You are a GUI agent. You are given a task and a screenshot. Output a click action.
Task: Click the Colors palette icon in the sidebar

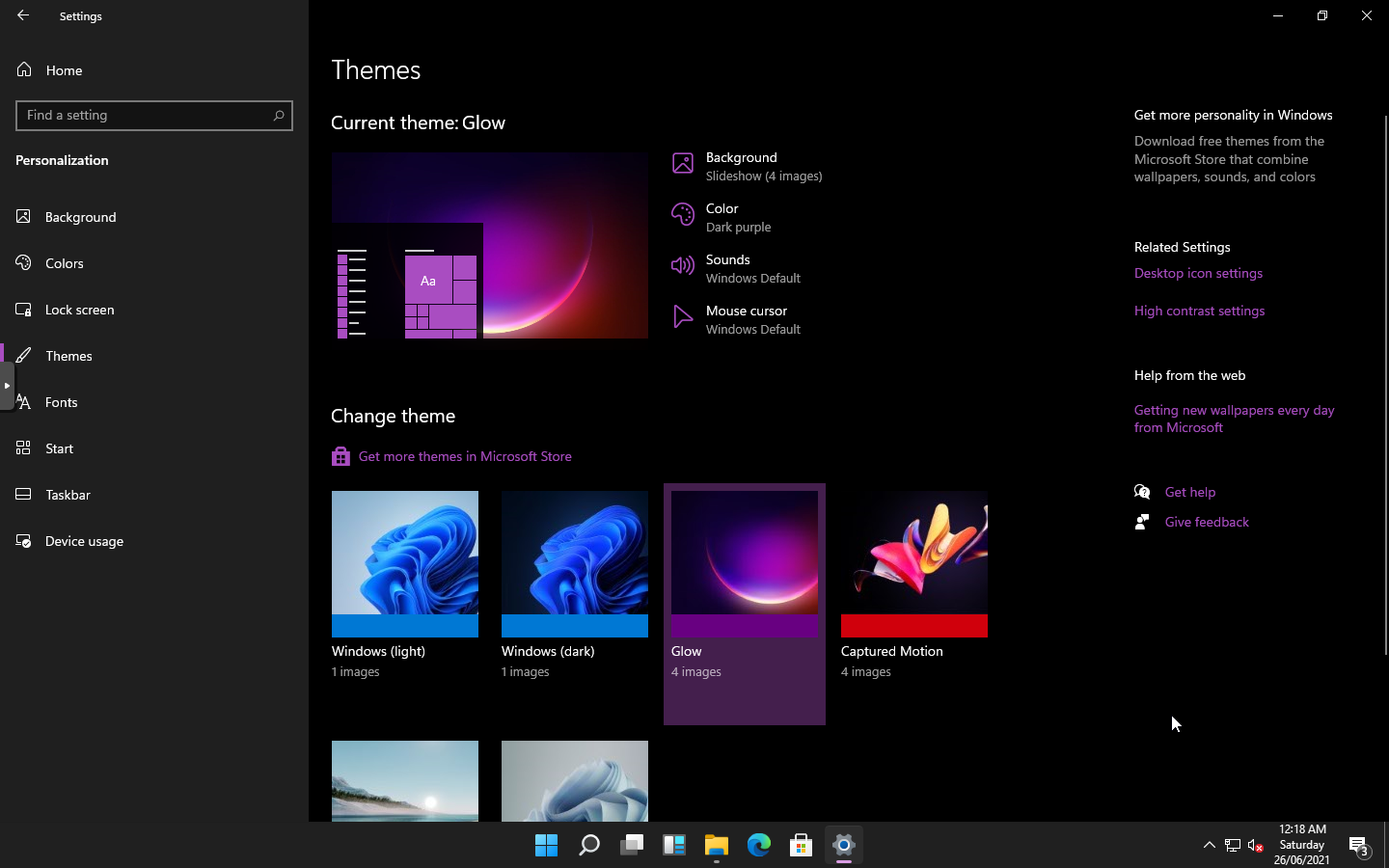(24, 263)
